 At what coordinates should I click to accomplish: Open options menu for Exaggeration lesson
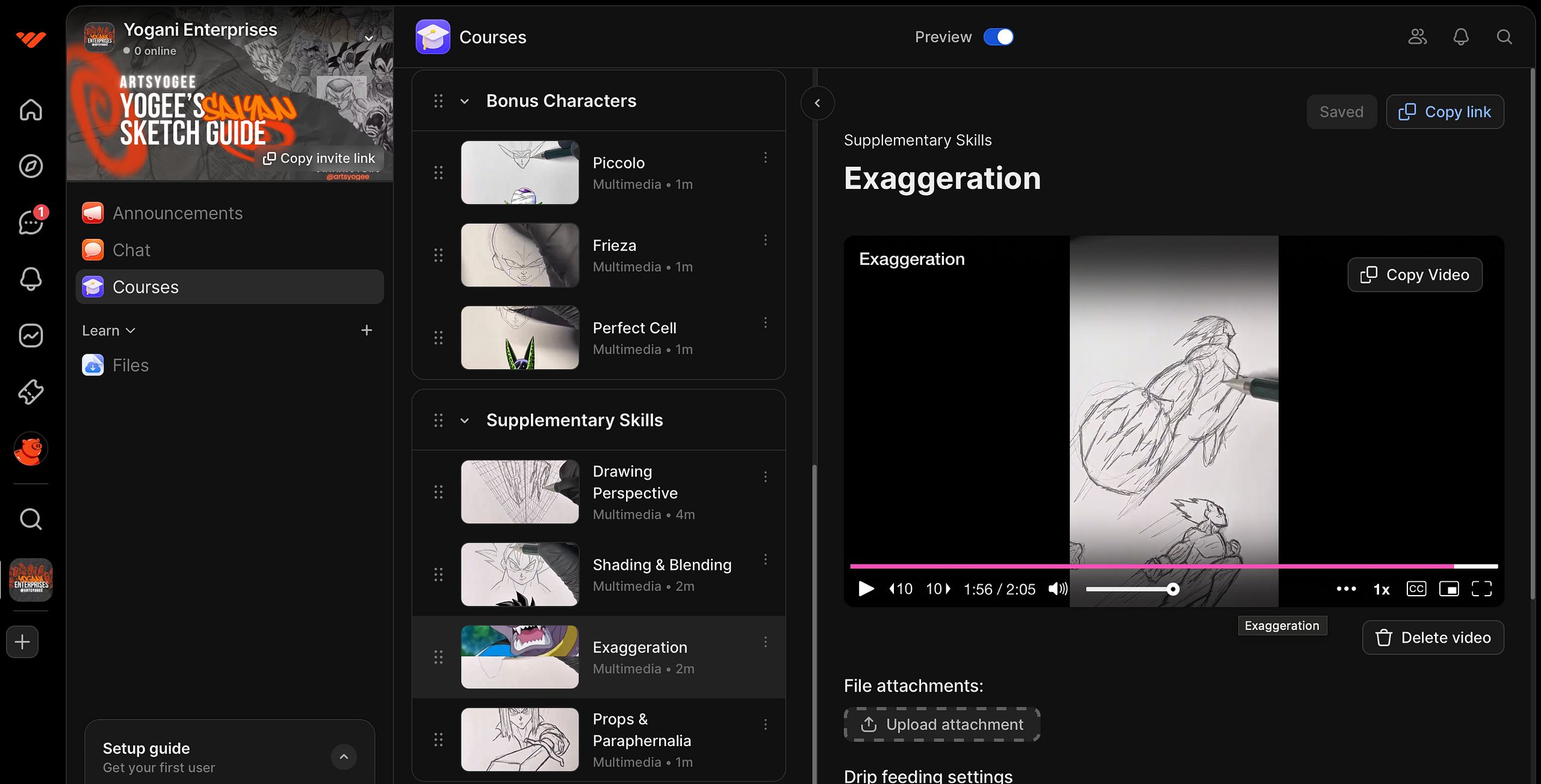tap(766, 642)
